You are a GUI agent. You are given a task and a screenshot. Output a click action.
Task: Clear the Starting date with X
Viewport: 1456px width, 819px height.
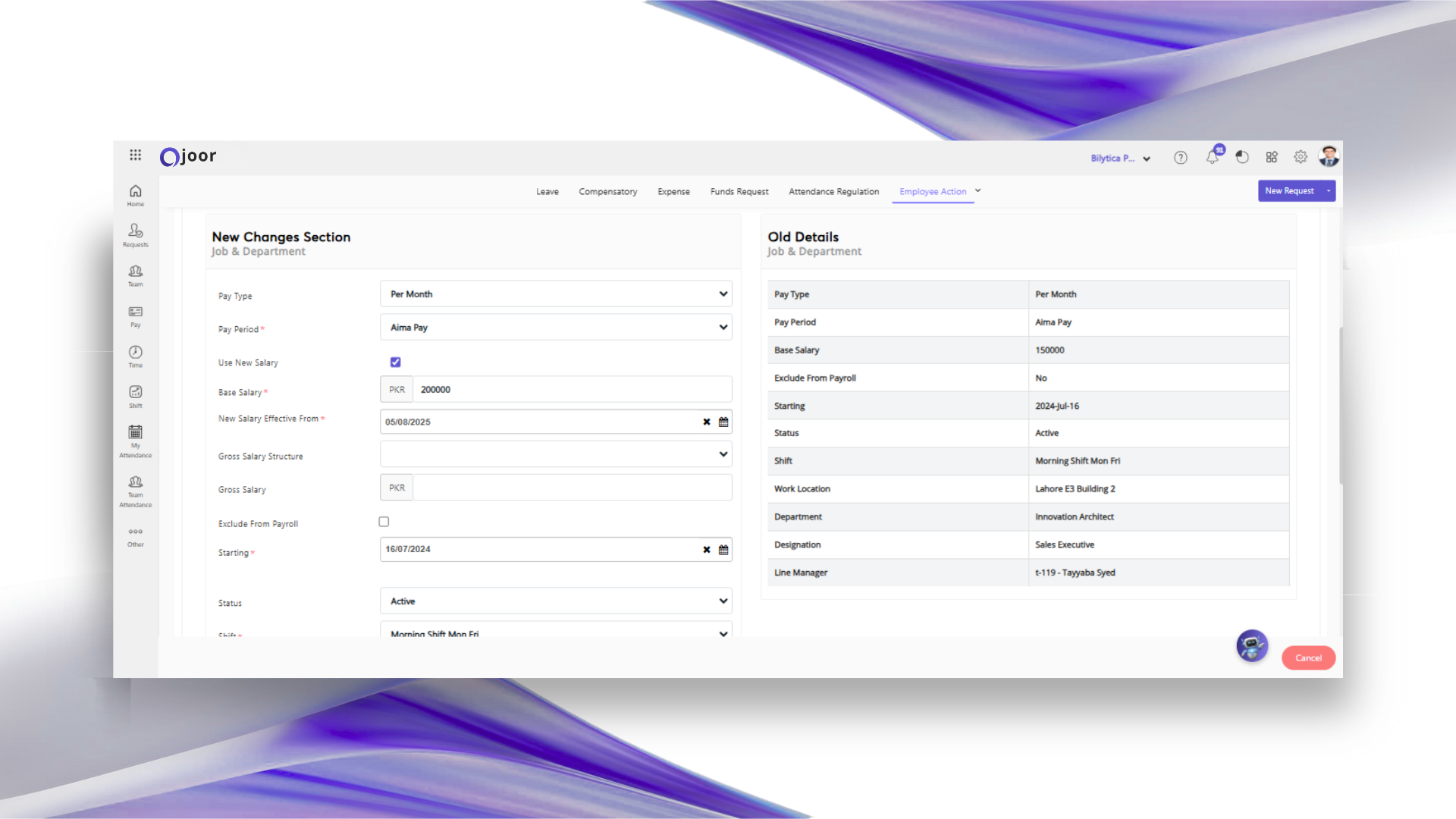point(706,550)
